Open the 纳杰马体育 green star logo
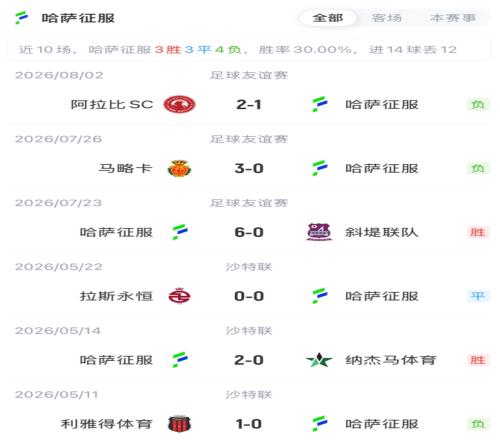Screen dimensions: 500x440 tap(319, 360)
